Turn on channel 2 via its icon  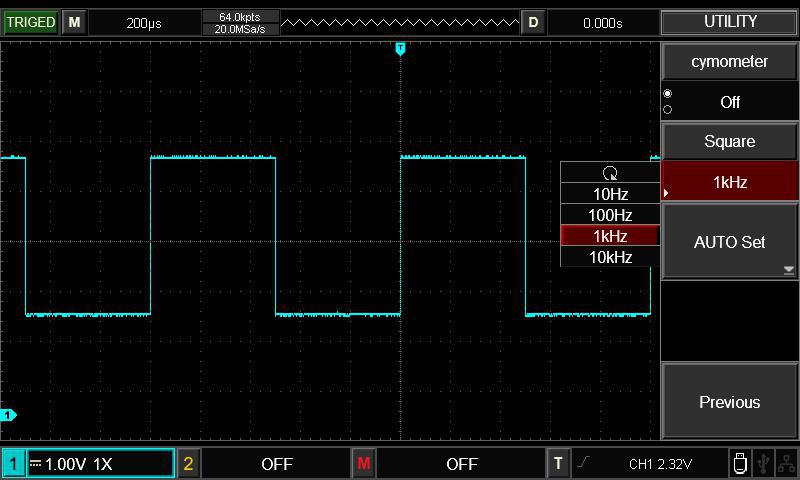(188, 463)
